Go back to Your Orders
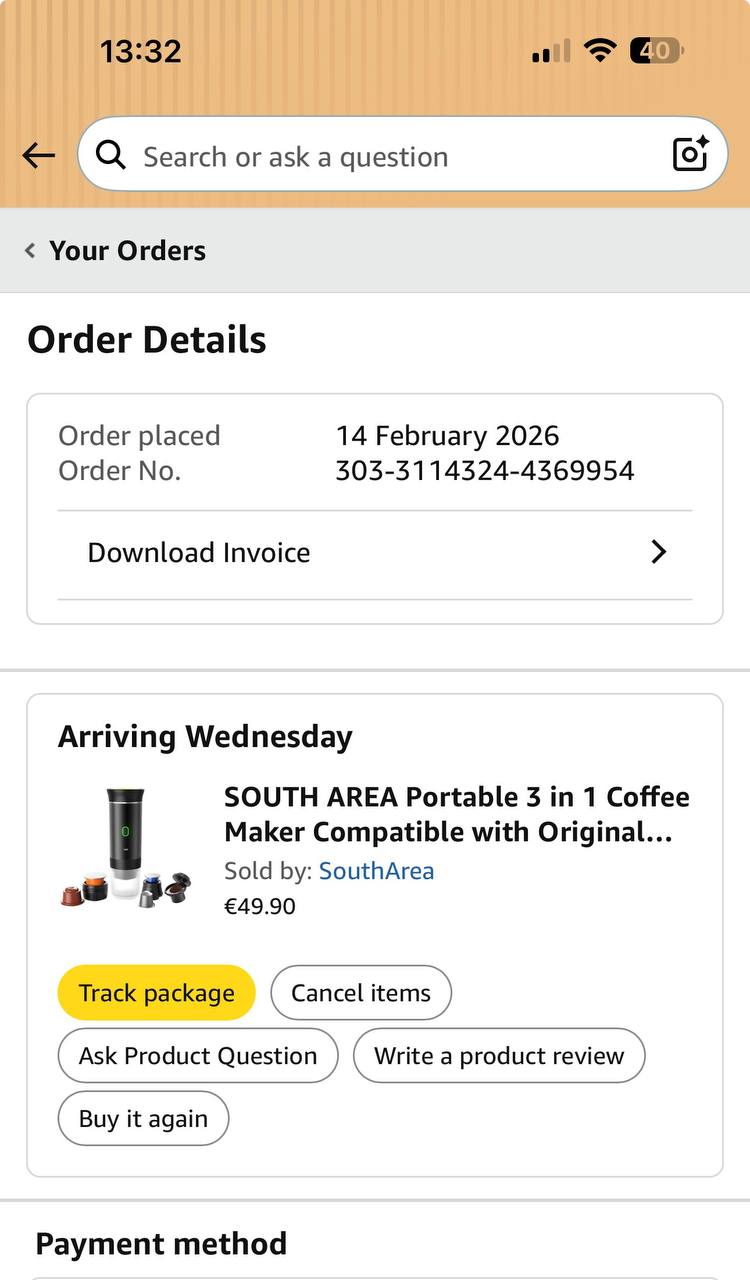 (127, 250)
